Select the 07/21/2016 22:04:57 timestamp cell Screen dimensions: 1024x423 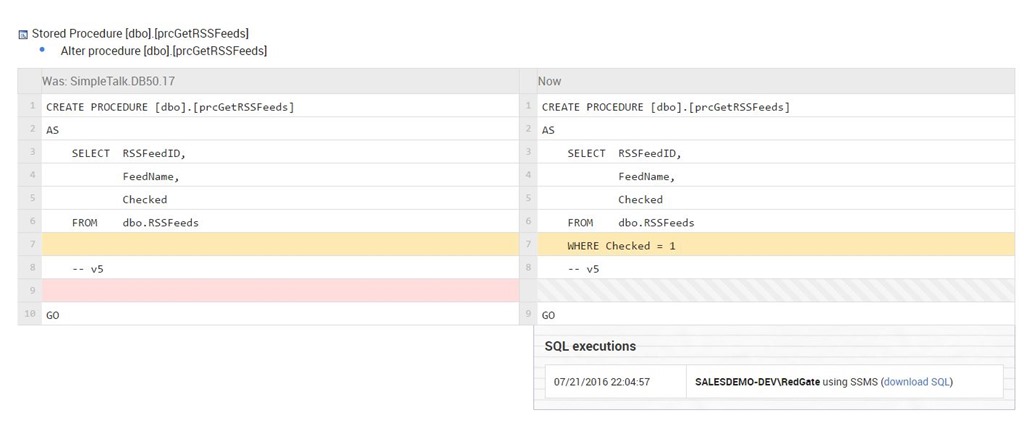602,381
